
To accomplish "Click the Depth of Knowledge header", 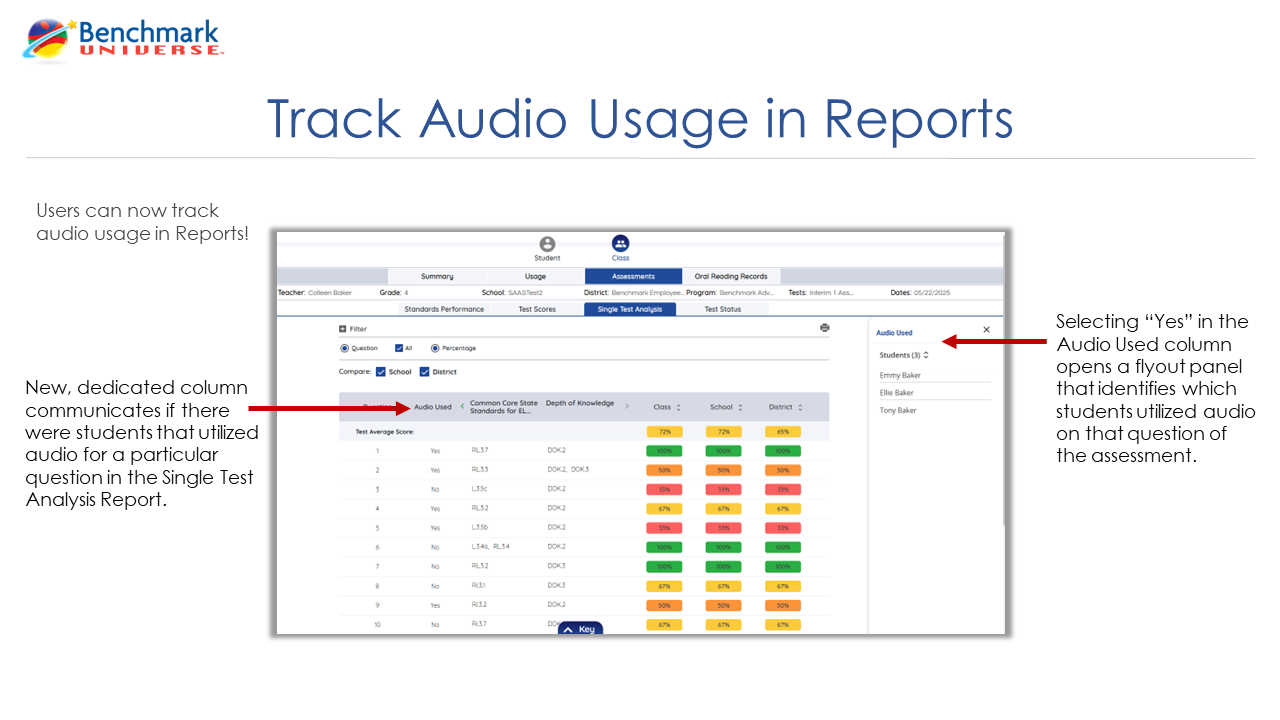I will [x=580, y=404].
